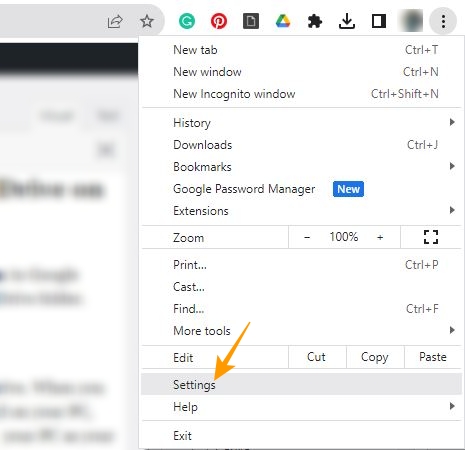
Task: Expand the Extensions submenu
Action: [x=301, y=211]
